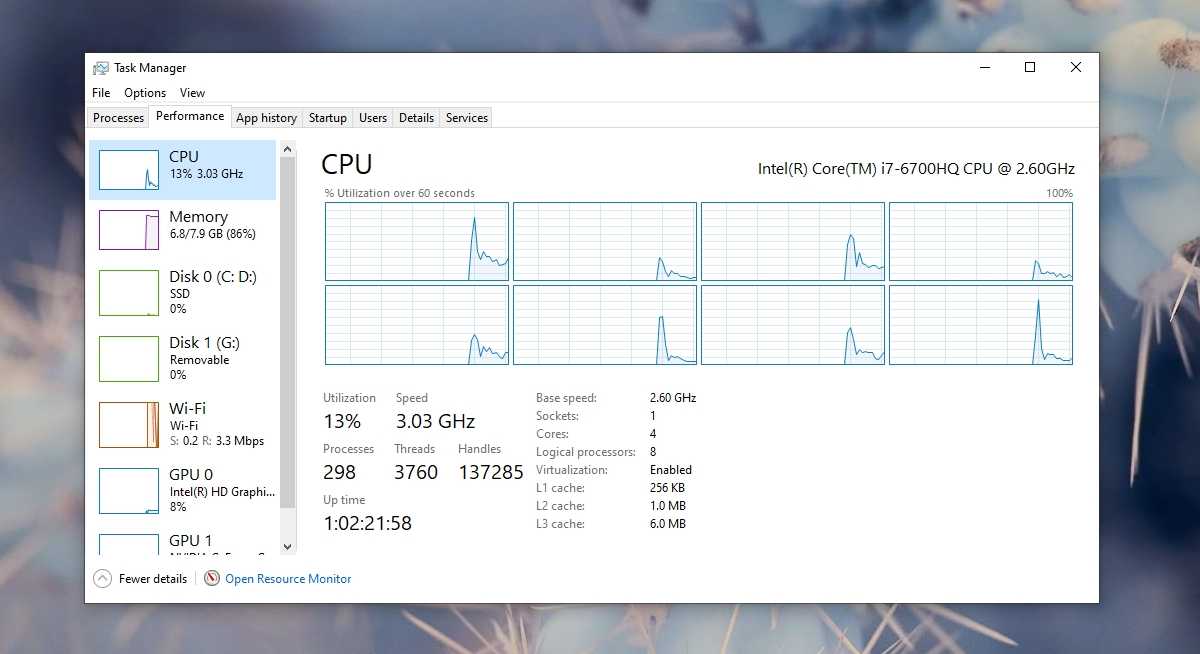Click the first logical processor graph
The height and width of the screenshot is (654, 1200).
pyautogui.click(x=417, y=241)
